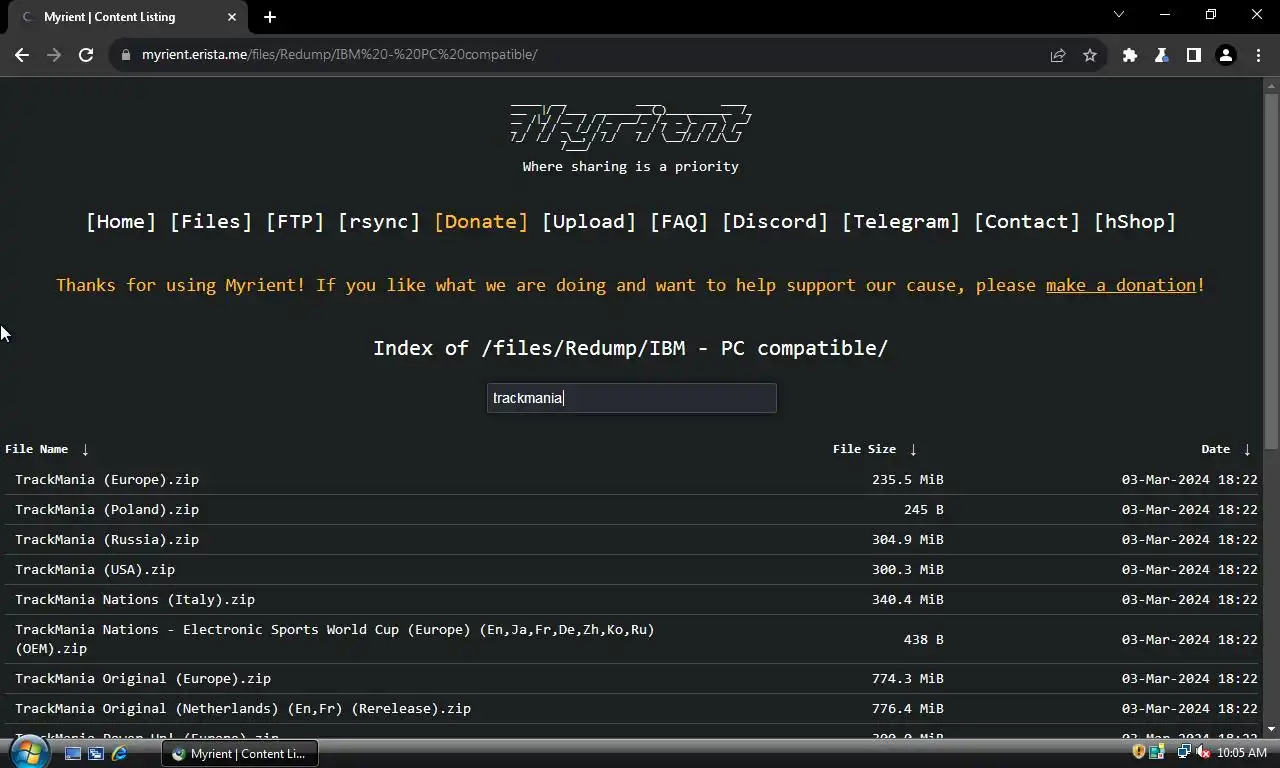Image resolution: width=1280 pixels, height=768 pixels.
Task: Open the [Discord] navigation link
Action: pos(775,222)
